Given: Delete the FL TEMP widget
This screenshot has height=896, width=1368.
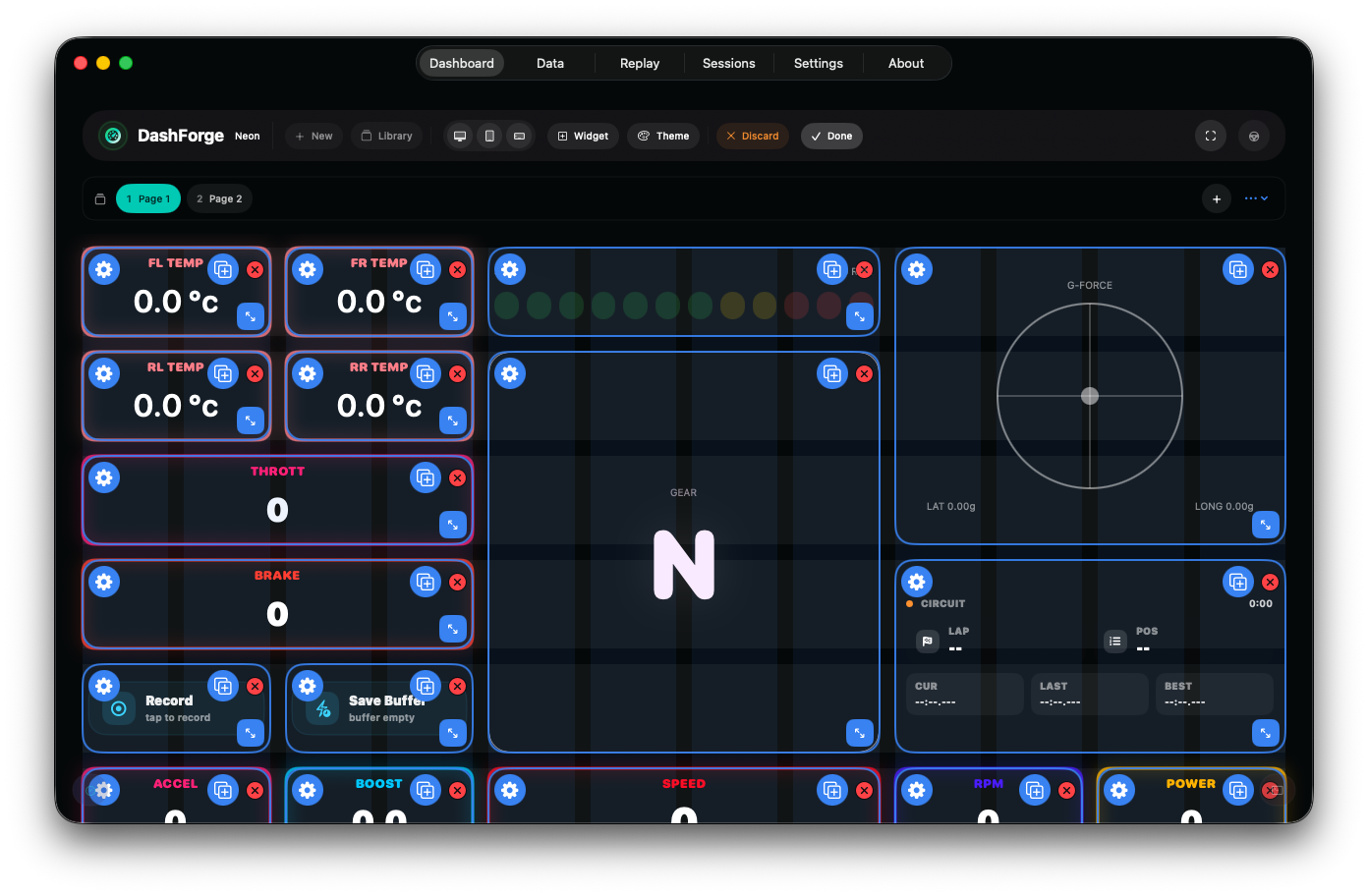Looking at the screenshot, I should pos(255,269).
